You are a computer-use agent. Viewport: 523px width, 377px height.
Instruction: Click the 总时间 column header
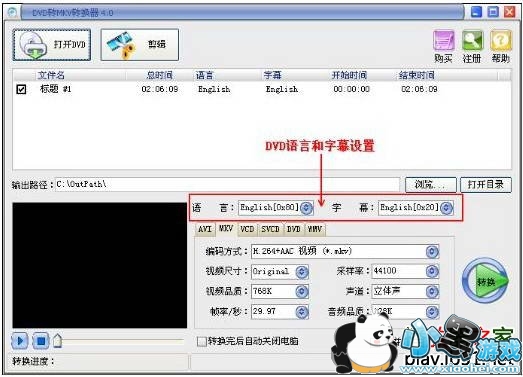tap(159, 75)
